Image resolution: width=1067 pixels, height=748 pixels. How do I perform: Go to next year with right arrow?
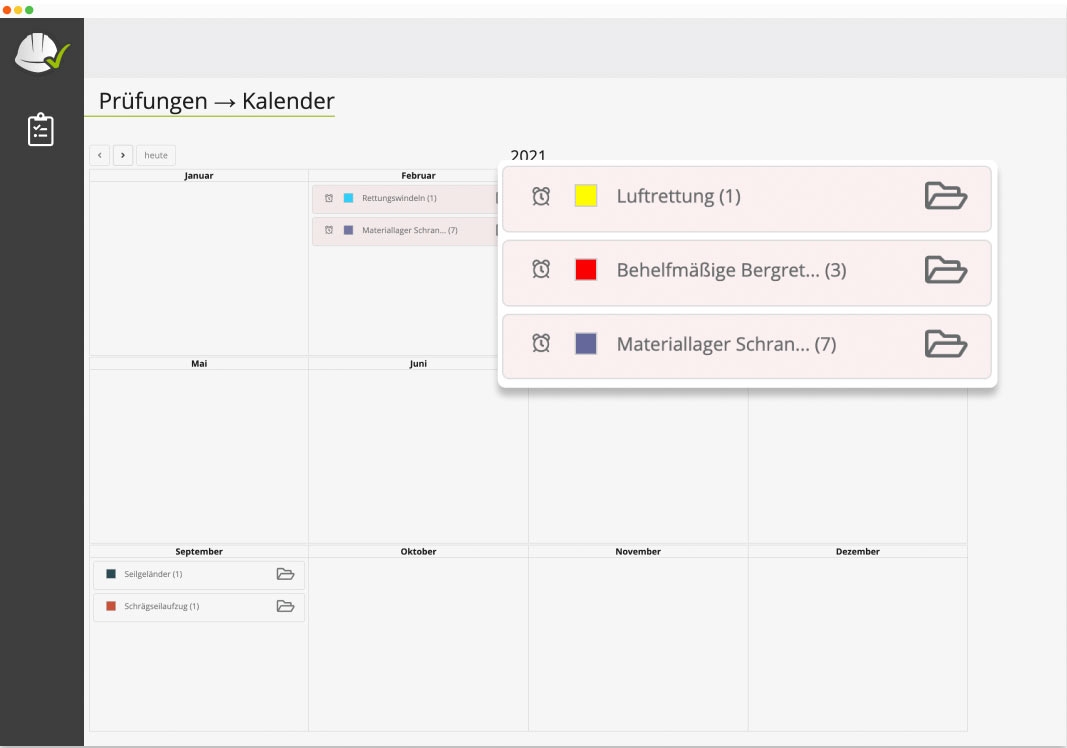[122, 155]
